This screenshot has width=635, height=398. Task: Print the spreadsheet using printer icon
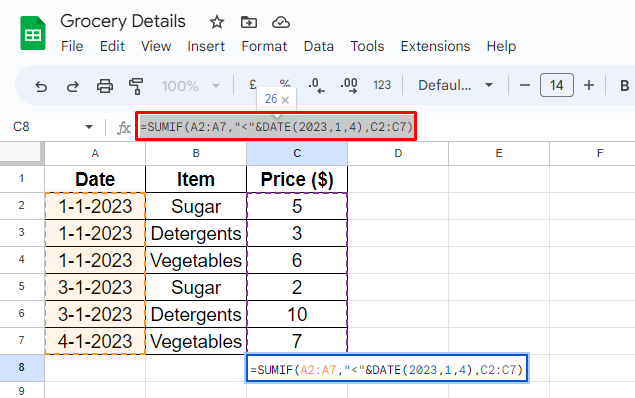tap(104, 86)
